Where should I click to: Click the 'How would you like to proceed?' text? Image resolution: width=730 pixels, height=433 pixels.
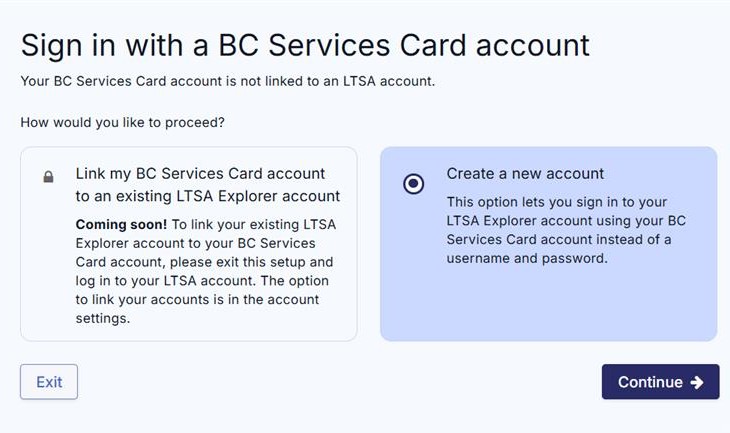tap(122, 122)
